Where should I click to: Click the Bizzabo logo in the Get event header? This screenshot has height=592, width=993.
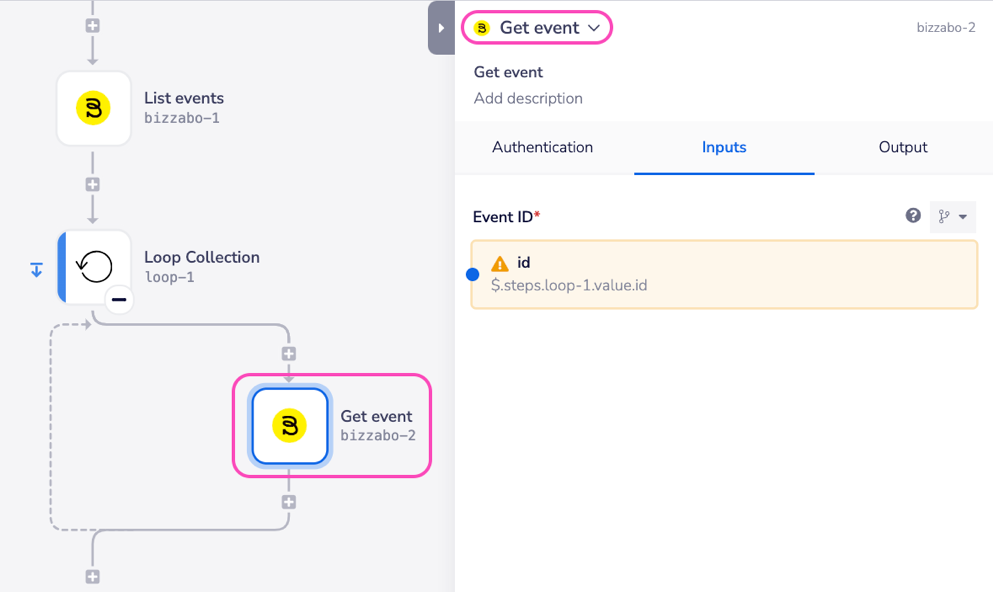(486, 27)
